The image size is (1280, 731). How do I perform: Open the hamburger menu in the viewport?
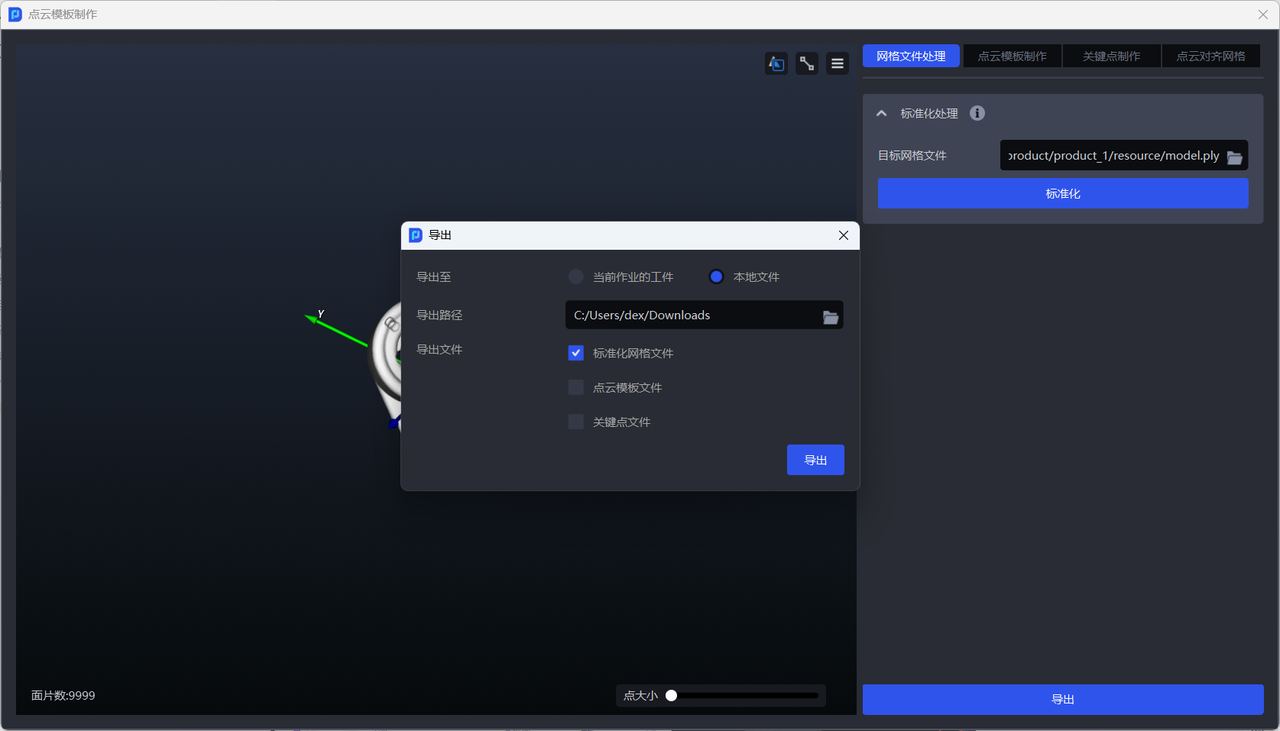(x=837, y=64)
